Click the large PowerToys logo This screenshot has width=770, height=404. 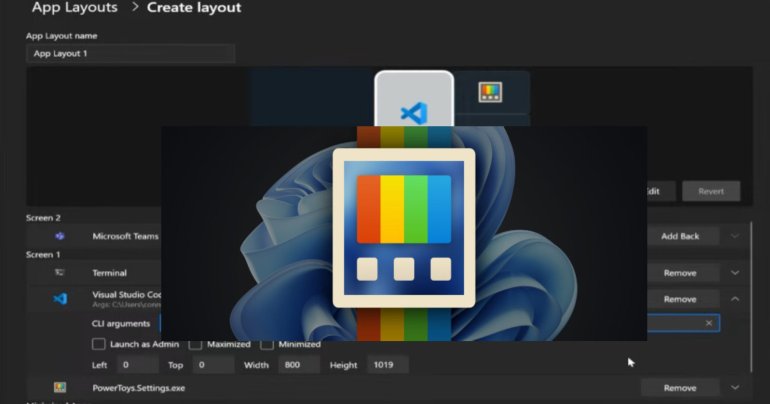(x=404, y=227)
